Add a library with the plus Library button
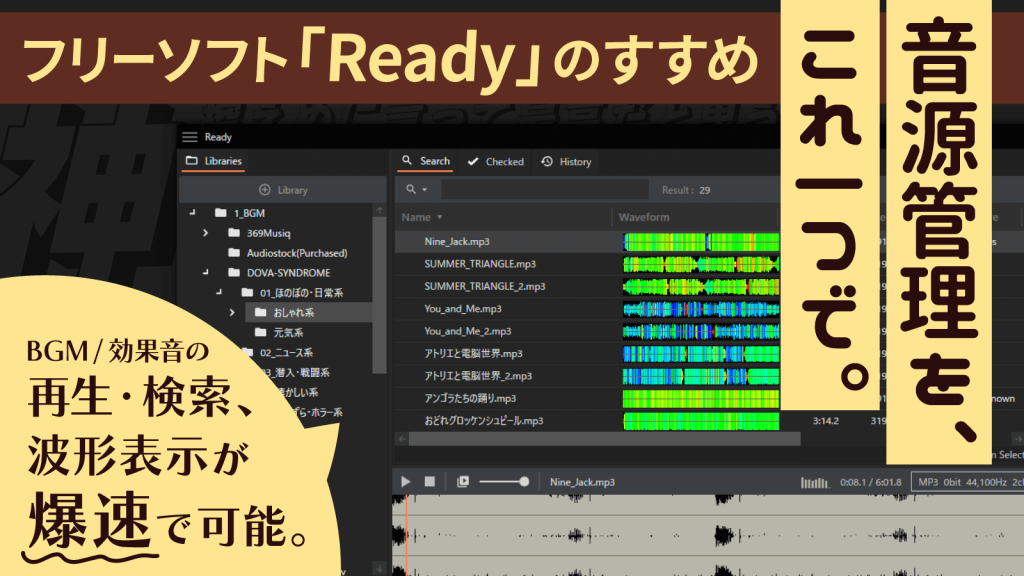This screenshot has width=1024, height=576. (283, 190)
